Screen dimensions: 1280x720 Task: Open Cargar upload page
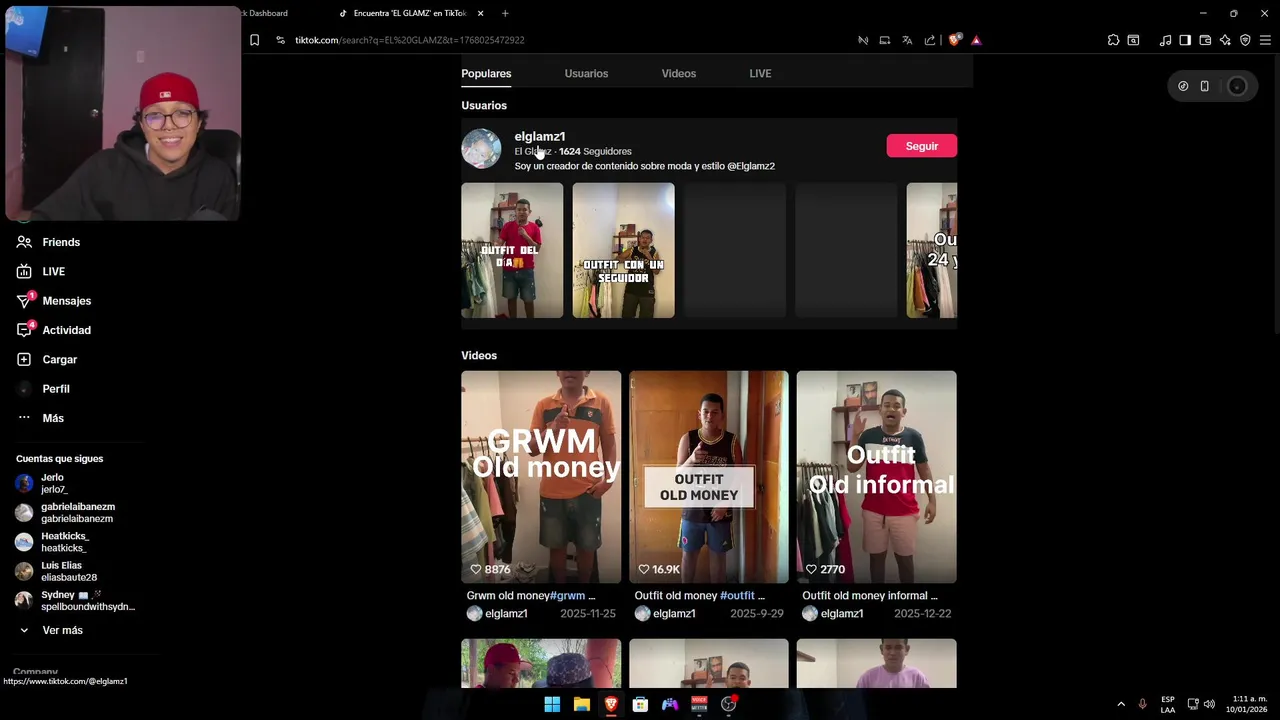47,359
